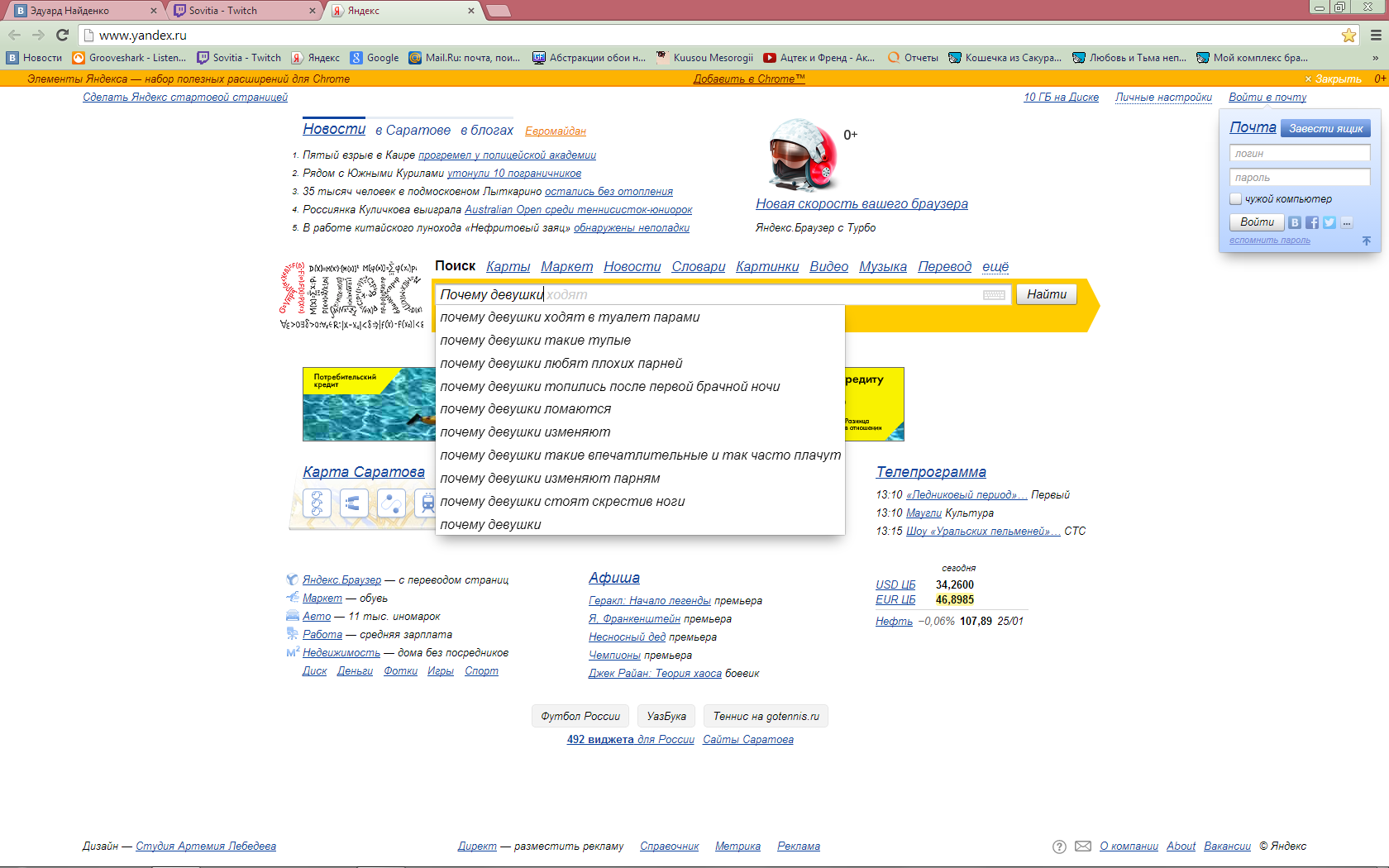Open the Mail.Ru bookmark
Screen dimensions: 1389x868
[465, 58]
